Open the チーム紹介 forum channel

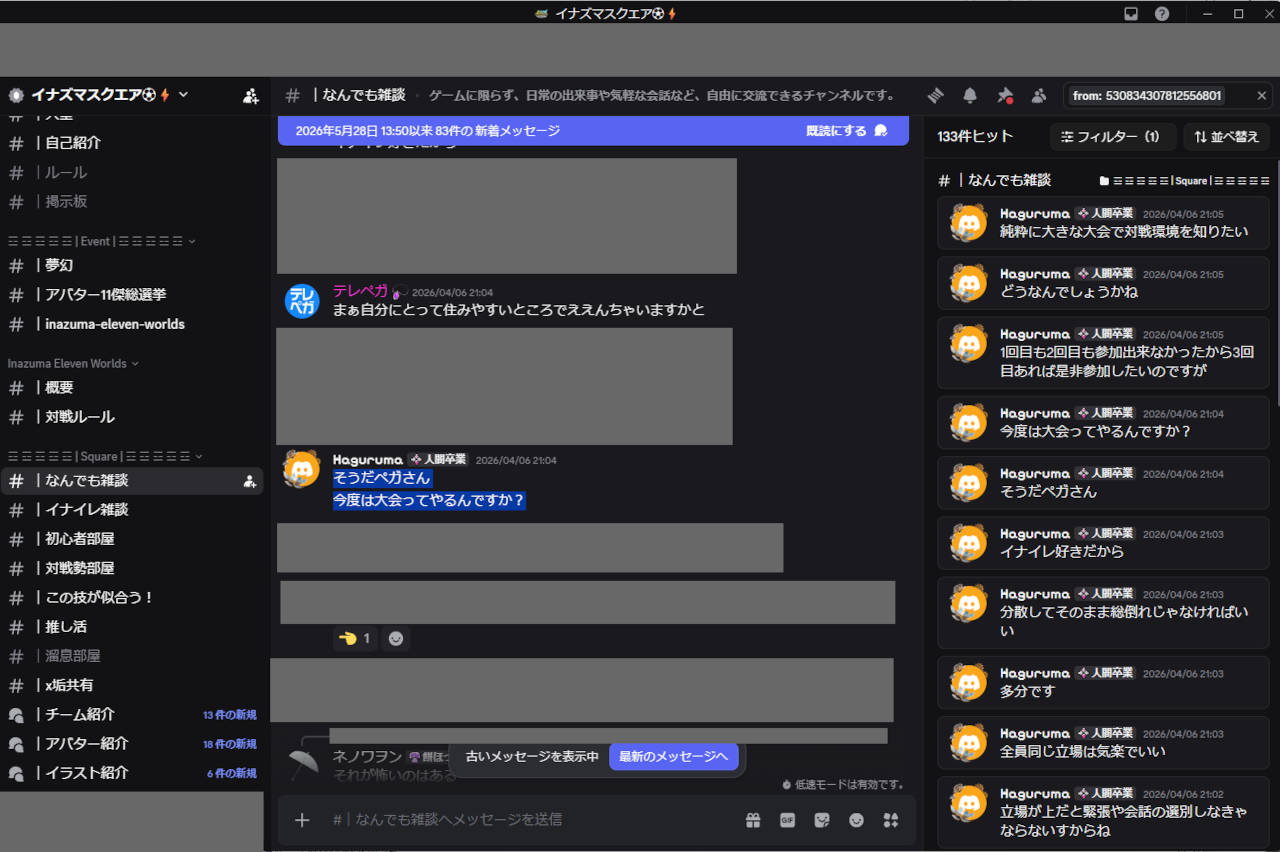pyautogui.click(x=132, y=715)
